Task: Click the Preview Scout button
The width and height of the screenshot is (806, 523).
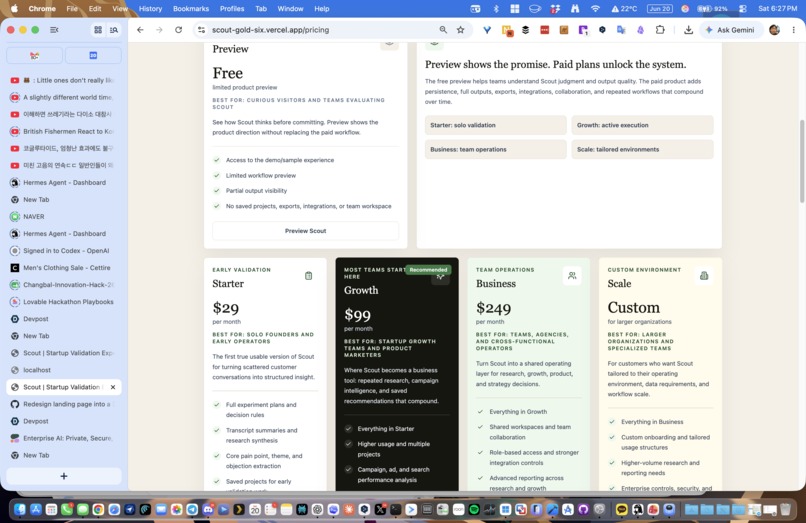Action: coord(305,231)
